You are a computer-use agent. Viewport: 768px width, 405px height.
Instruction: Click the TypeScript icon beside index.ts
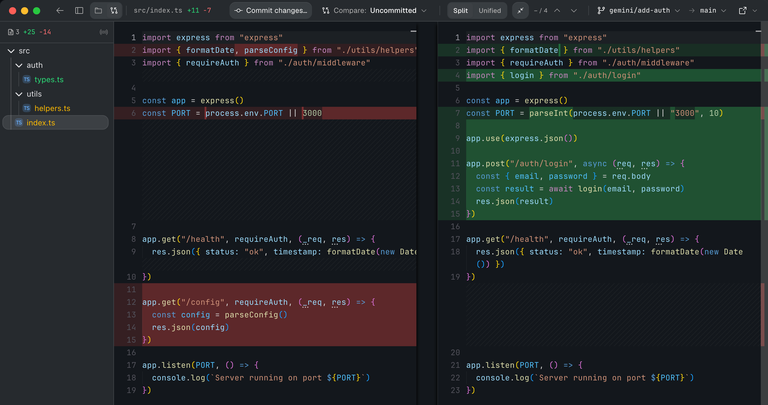tap(19, 122)
